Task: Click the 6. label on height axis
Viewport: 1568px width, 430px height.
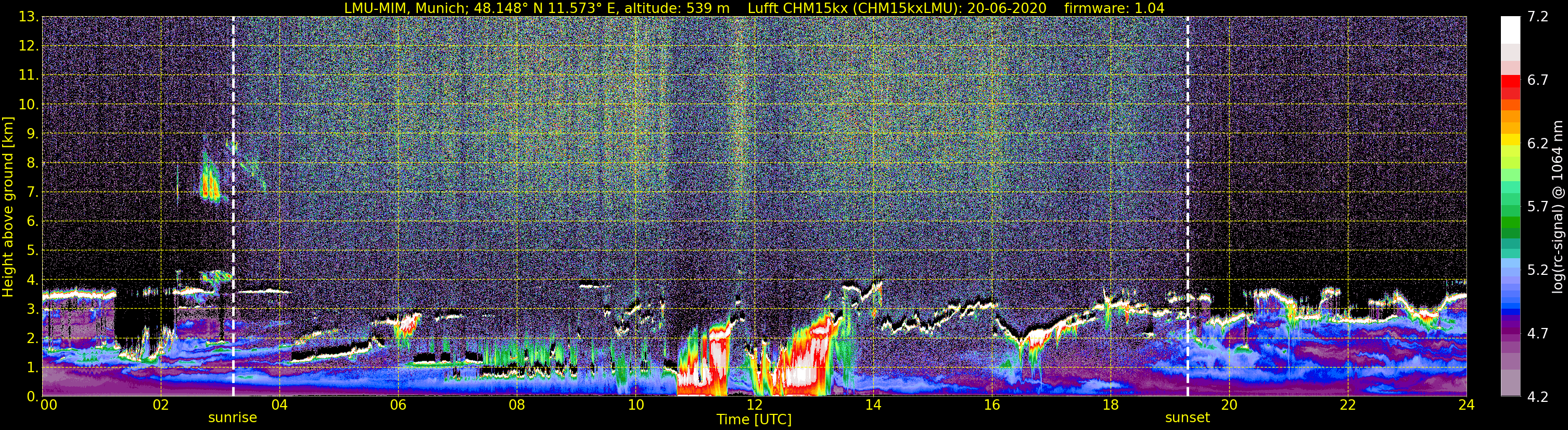Action: pos(32,221)
